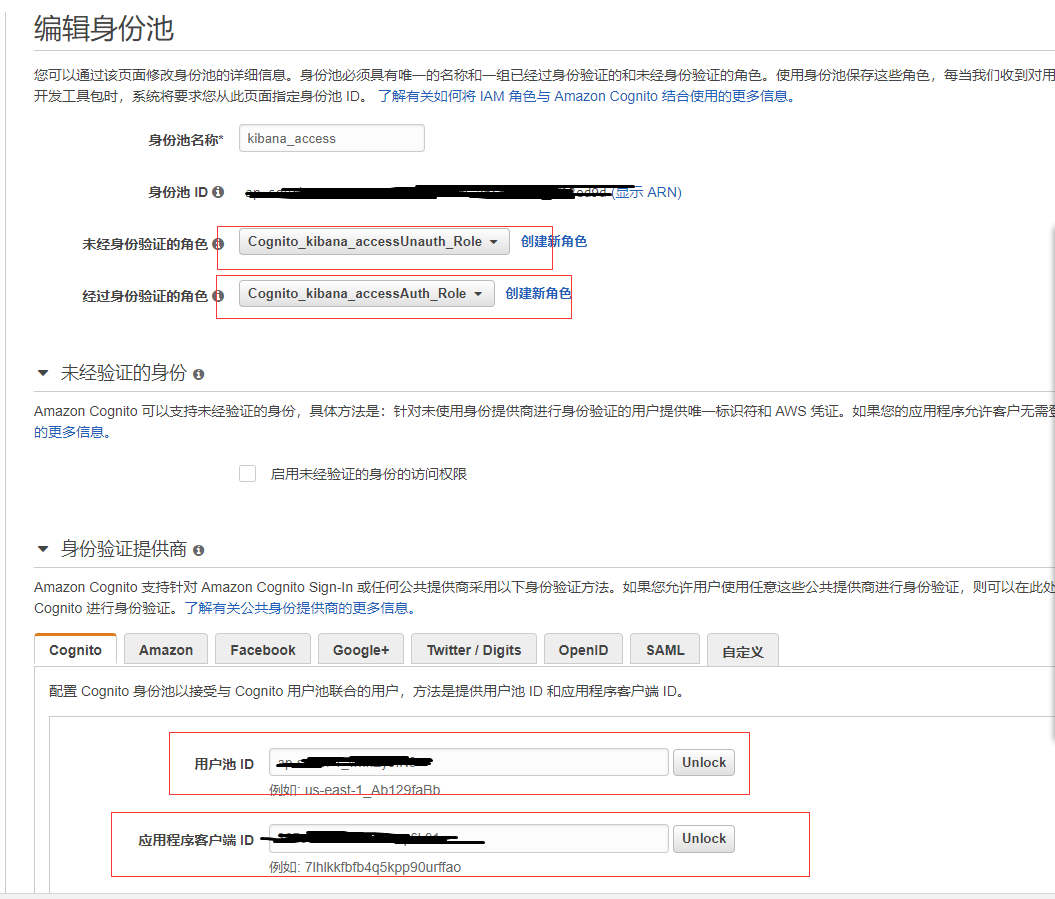Enable 启用未经验证的身份的访问权限 checkbox
Screen dimensions: 1055x899
pos(248,474)
